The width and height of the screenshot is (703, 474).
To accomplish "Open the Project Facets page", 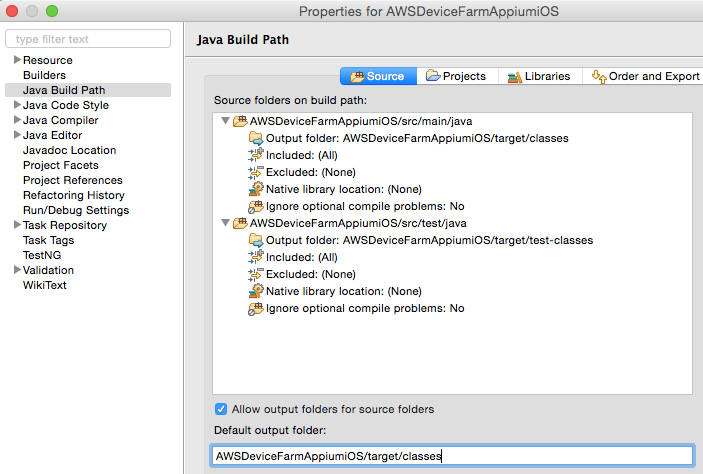I will click(x=61, y=165).
